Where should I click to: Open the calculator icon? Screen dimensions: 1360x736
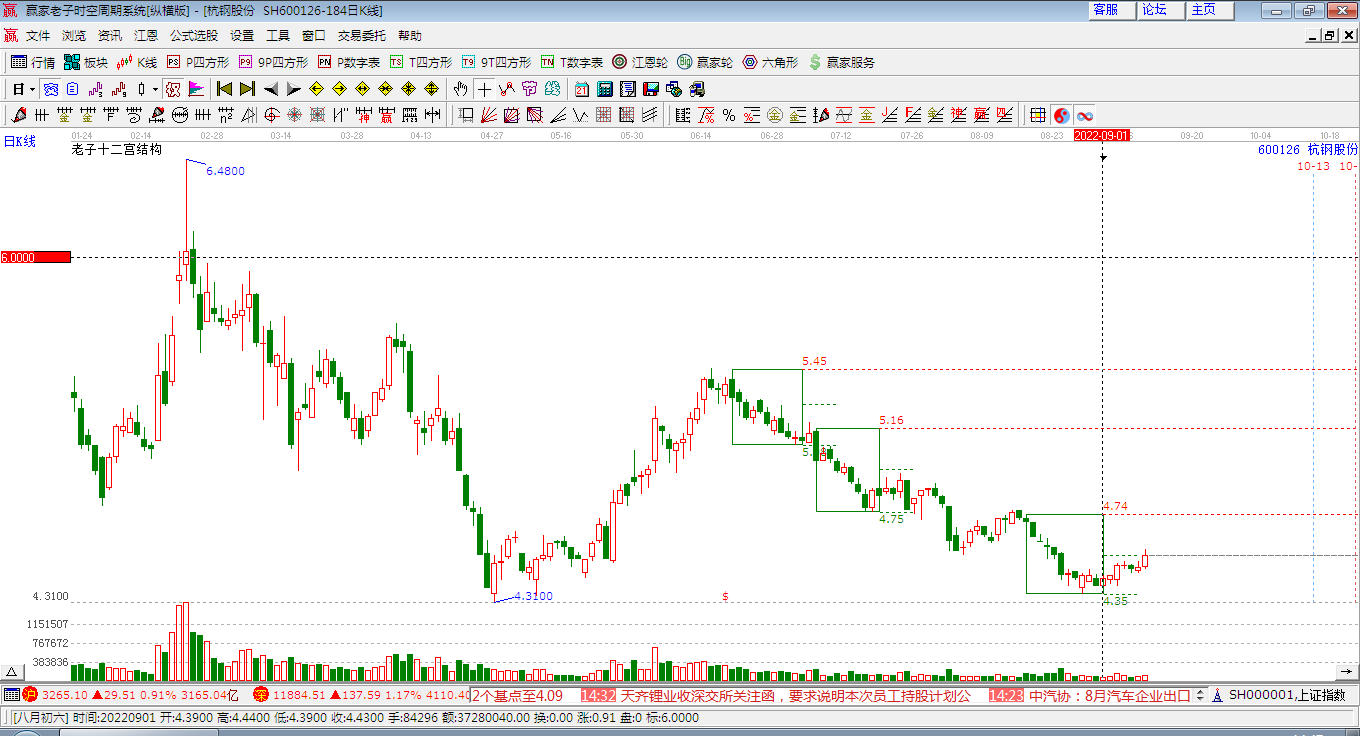pos(604,89)
